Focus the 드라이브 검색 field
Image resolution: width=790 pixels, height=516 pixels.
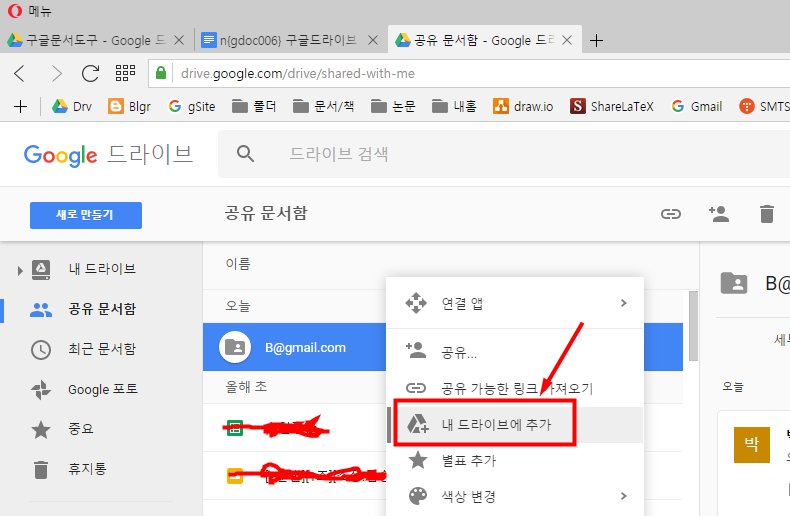coord(504,154)
